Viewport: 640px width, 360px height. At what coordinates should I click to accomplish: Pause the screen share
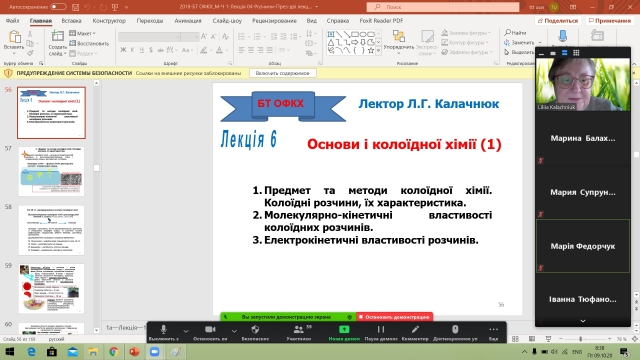[x=380, y=329]
